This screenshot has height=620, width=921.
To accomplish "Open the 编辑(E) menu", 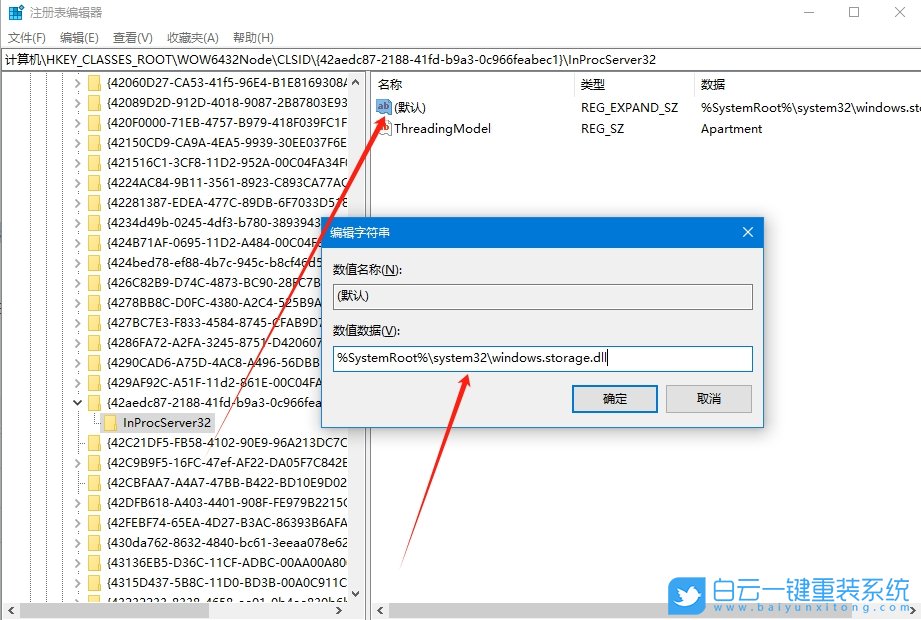I will (78, 37).
